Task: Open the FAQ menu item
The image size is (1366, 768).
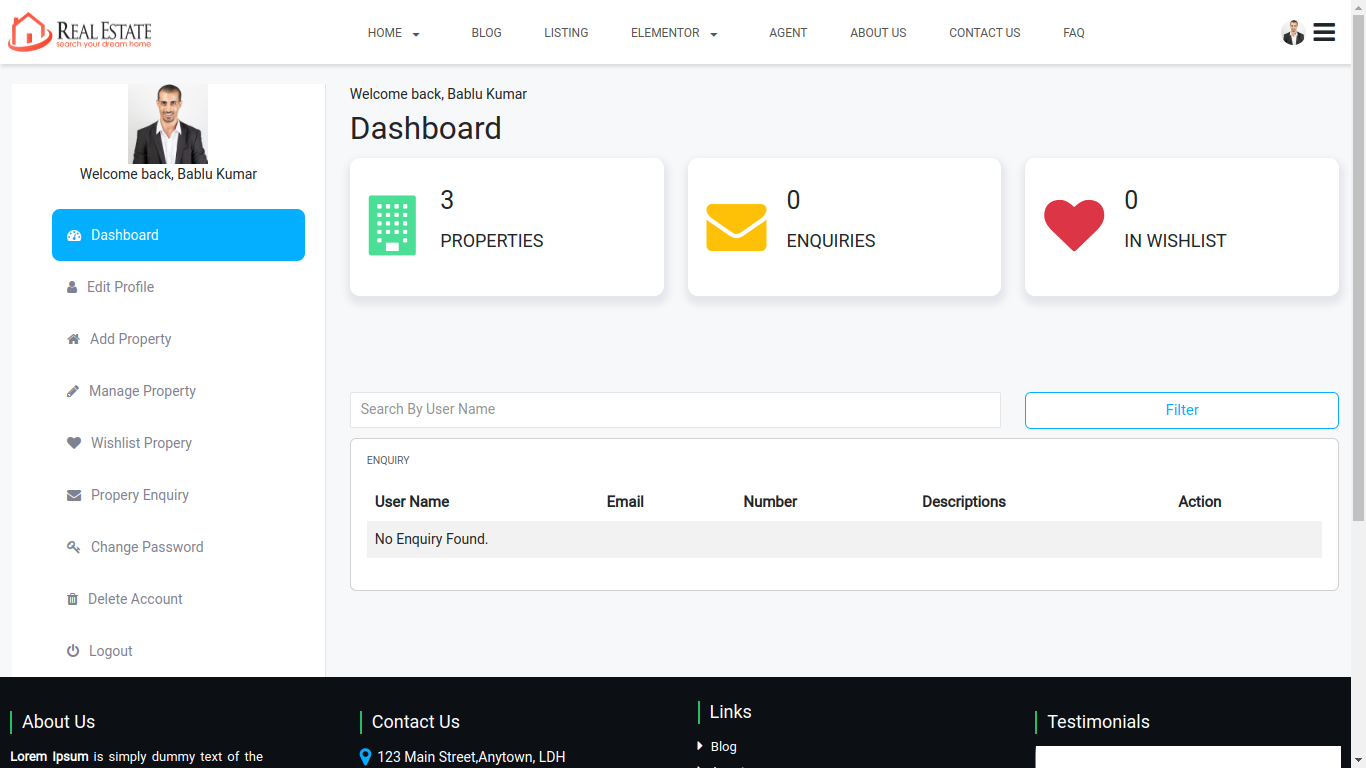Action: (1074, 33)
